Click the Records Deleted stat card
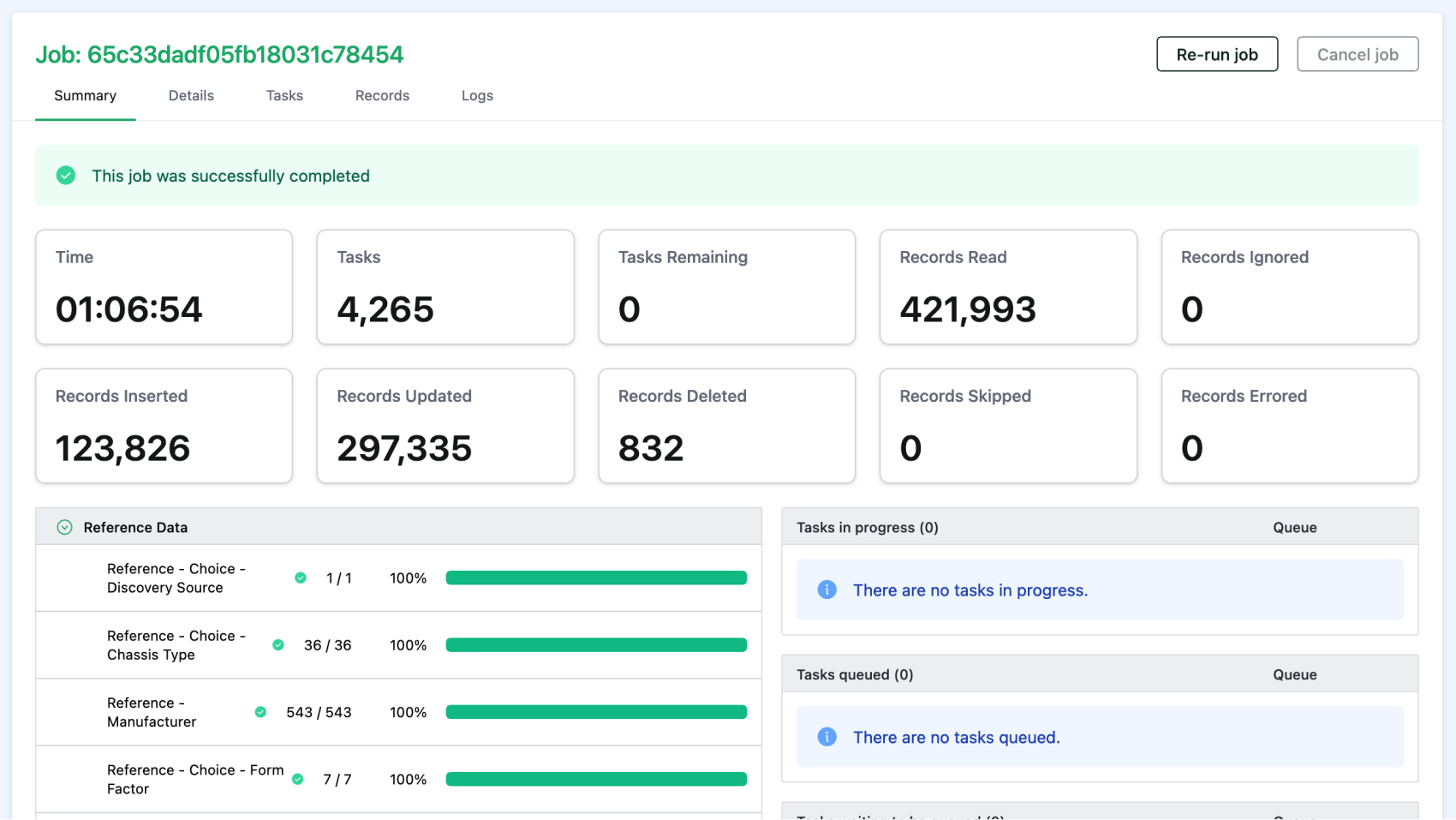Image resolution: width=1456 pixels, height=820 pixels. point(726,426)
